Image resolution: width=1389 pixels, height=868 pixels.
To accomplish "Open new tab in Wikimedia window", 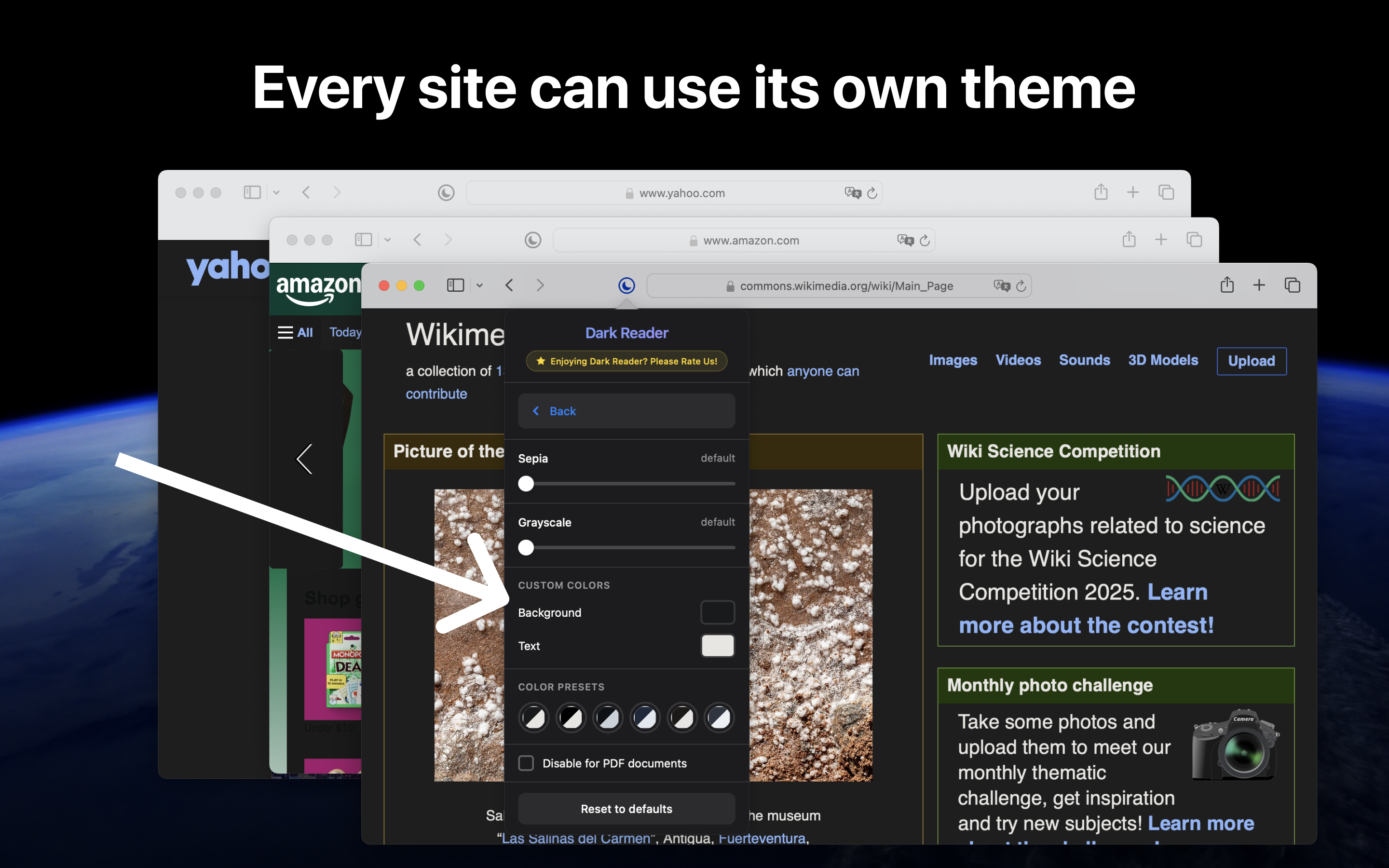I will click(x=1259, y=285).
